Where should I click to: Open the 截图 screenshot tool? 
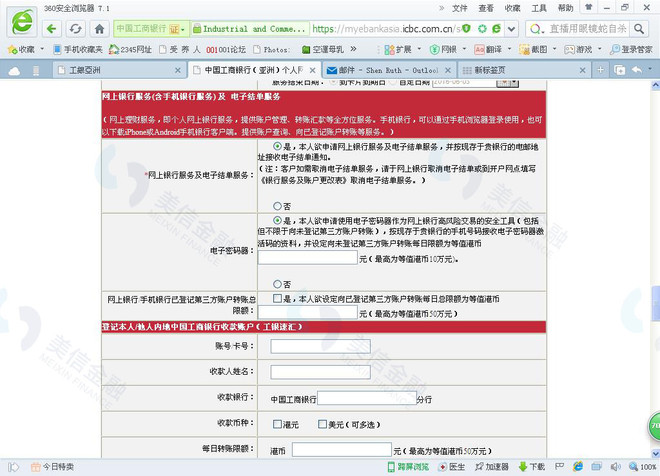(538, 49)
